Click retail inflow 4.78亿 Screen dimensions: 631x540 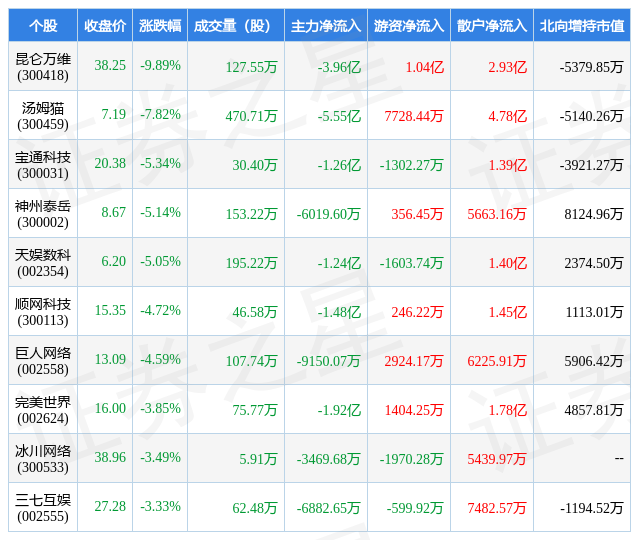pos(507,116)
